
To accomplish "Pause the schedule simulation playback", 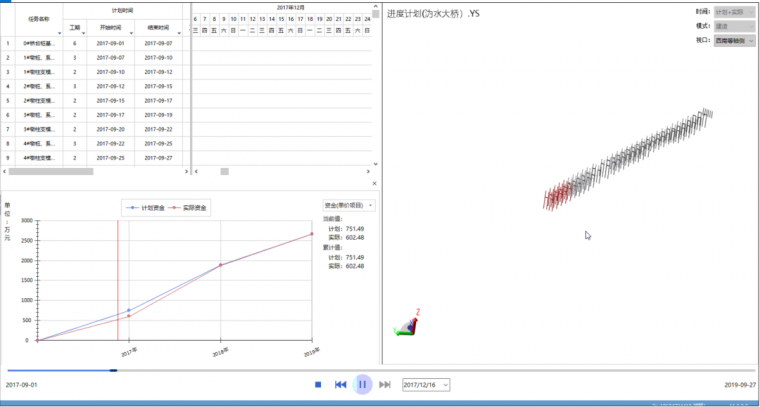I will click(363, 384).
